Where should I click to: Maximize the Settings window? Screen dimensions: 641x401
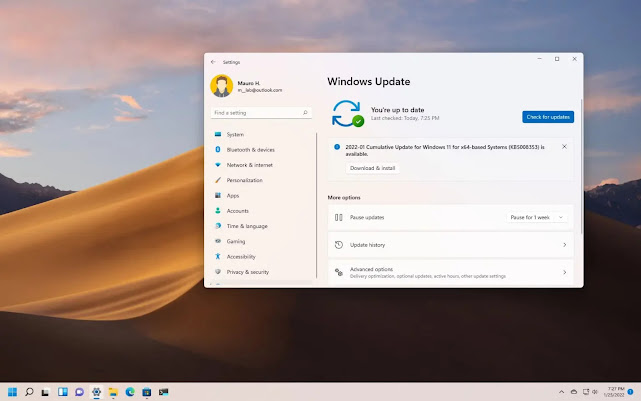tap(557, 59)
